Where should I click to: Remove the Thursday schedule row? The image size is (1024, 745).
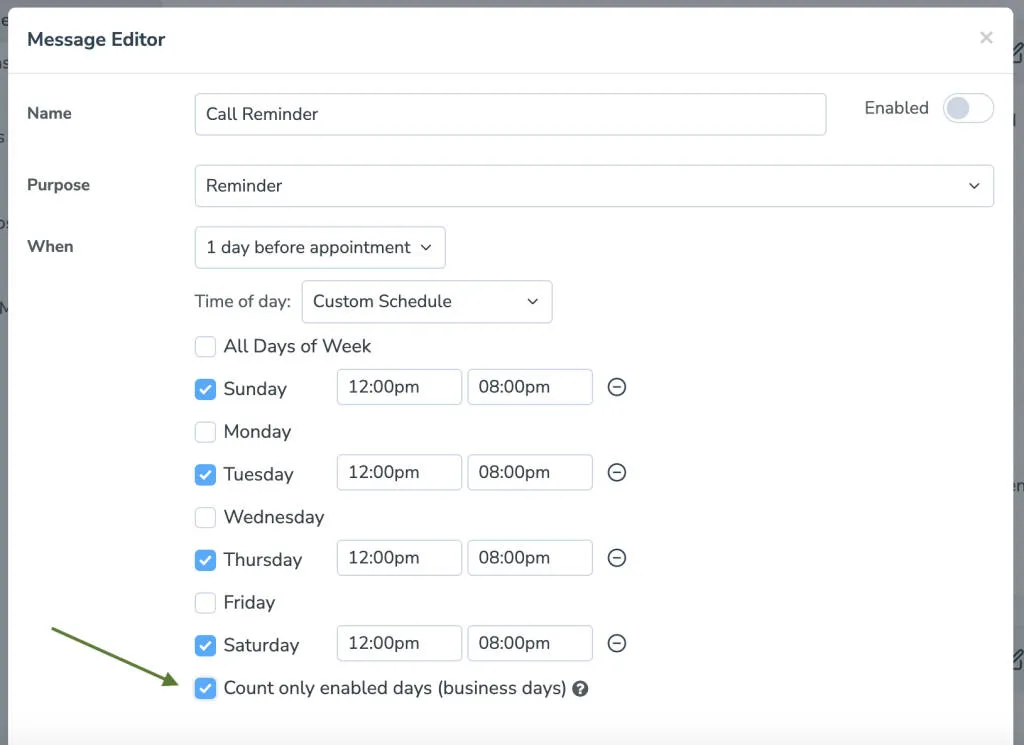click(x=617, y=558)
